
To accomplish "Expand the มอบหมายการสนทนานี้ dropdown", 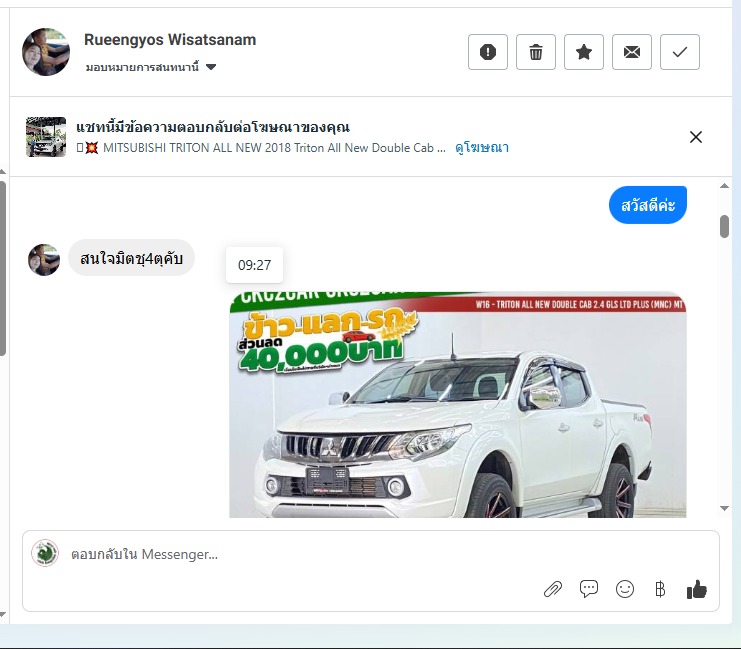I will [x=151, y=67].
